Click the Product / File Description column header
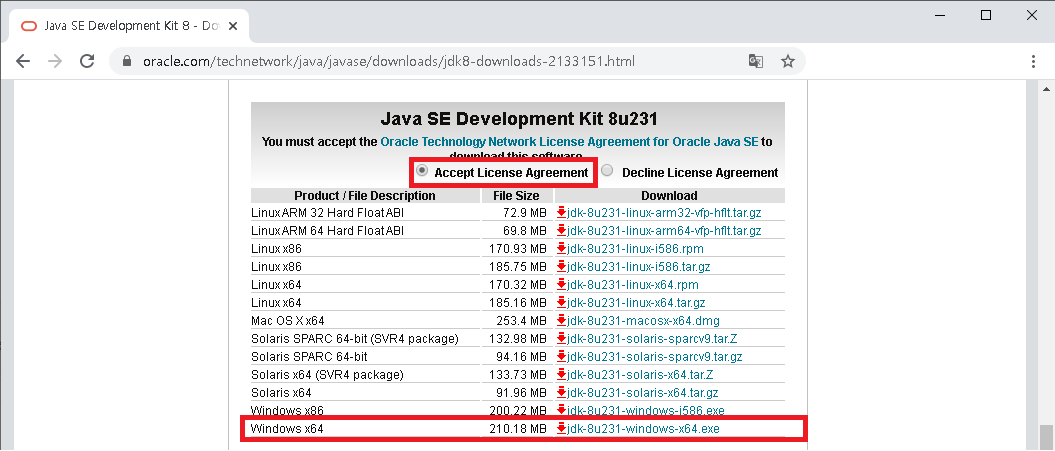This screenshot has height=451, width=1055. (365, 195)
